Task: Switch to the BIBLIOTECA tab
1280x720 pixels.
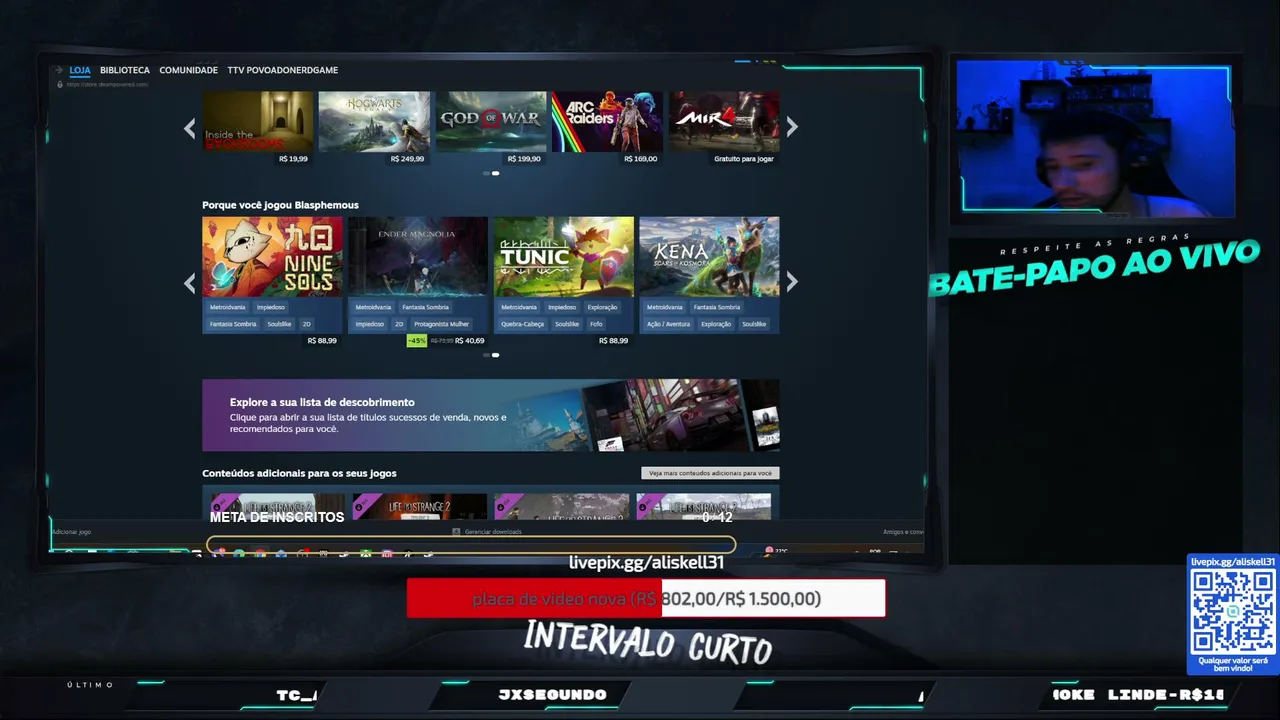Action: (125, 70)
